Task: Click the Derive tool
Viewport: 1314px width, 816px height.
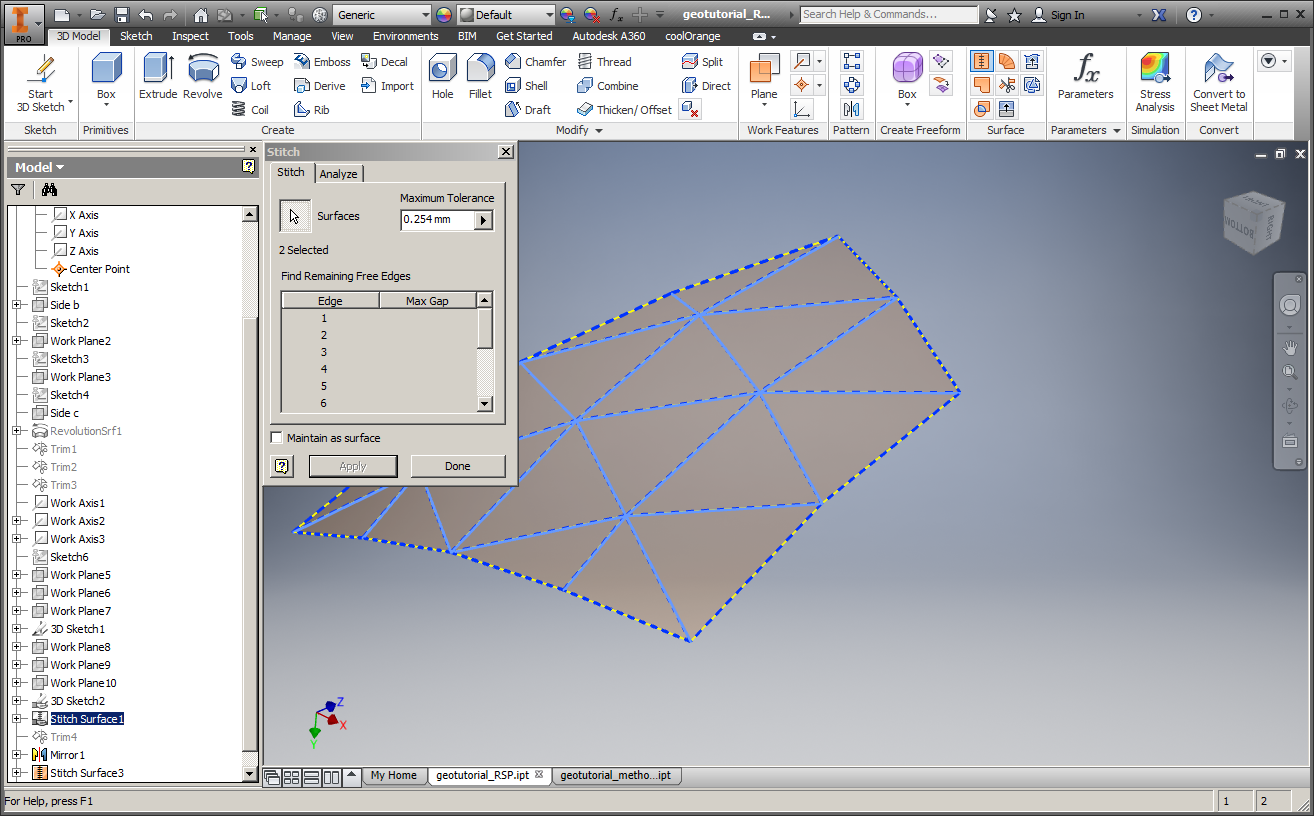Action: pos(320,86)
